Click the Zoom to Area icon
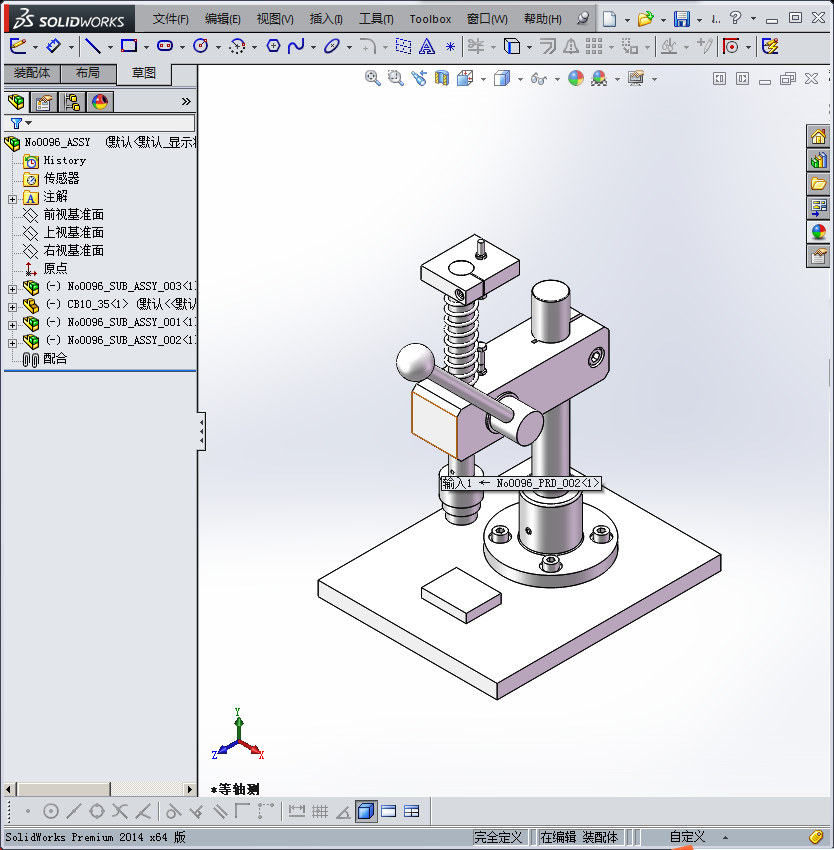Image resolution: width=834 pixels, height=850 pixels. [395, 79]
